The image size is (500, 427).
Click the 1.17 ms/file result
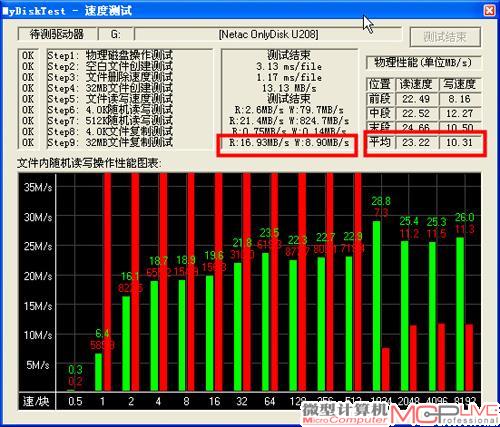[x=289, y=77]
